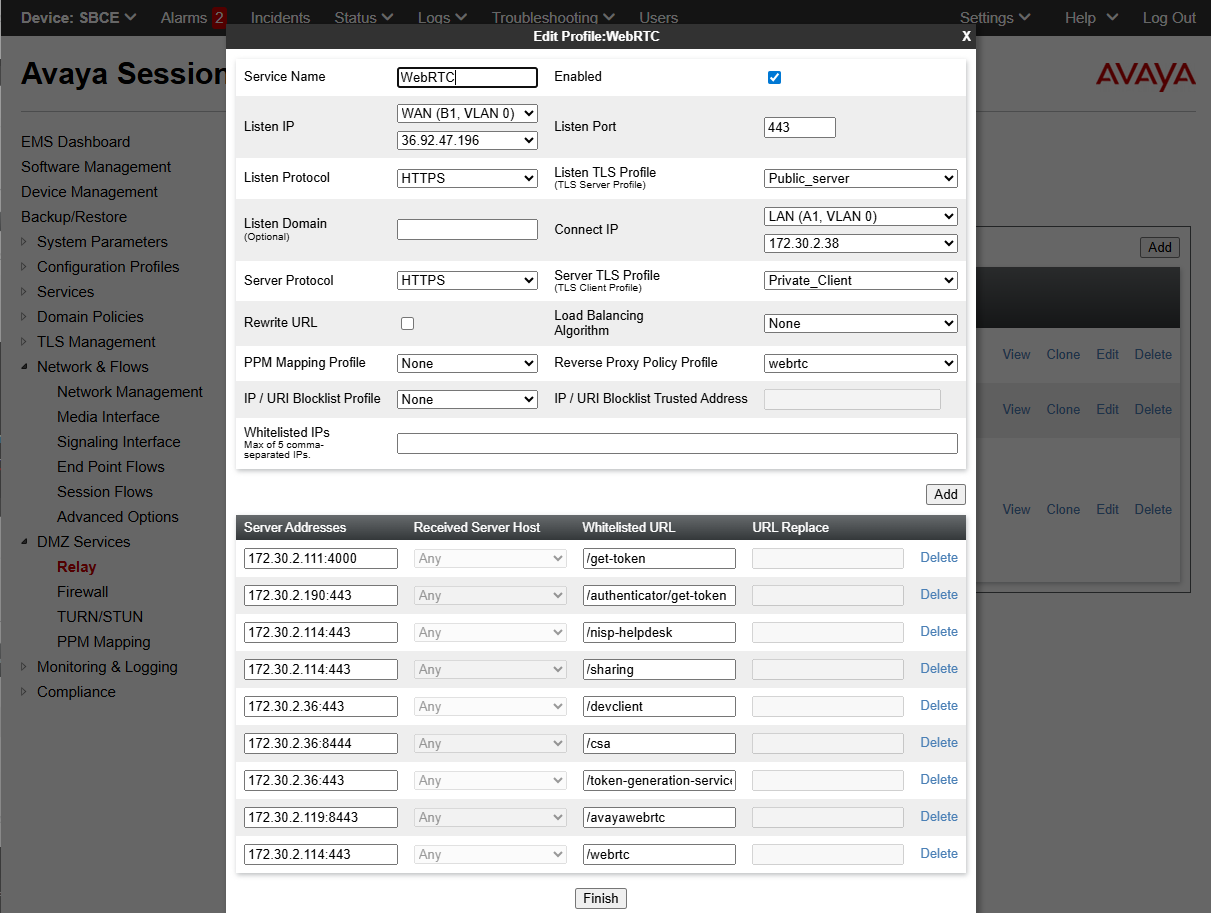Open the Status menu
The height and width of the screenshot is (913, 1211).
click(x=363, y=17)
